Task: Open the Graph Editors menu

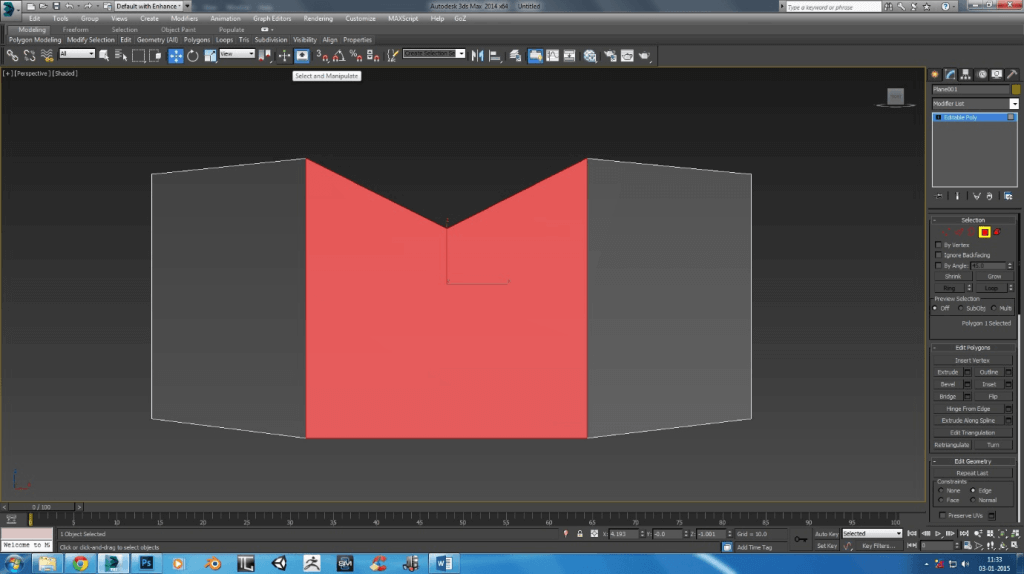Action: click(x=272, y=19)
